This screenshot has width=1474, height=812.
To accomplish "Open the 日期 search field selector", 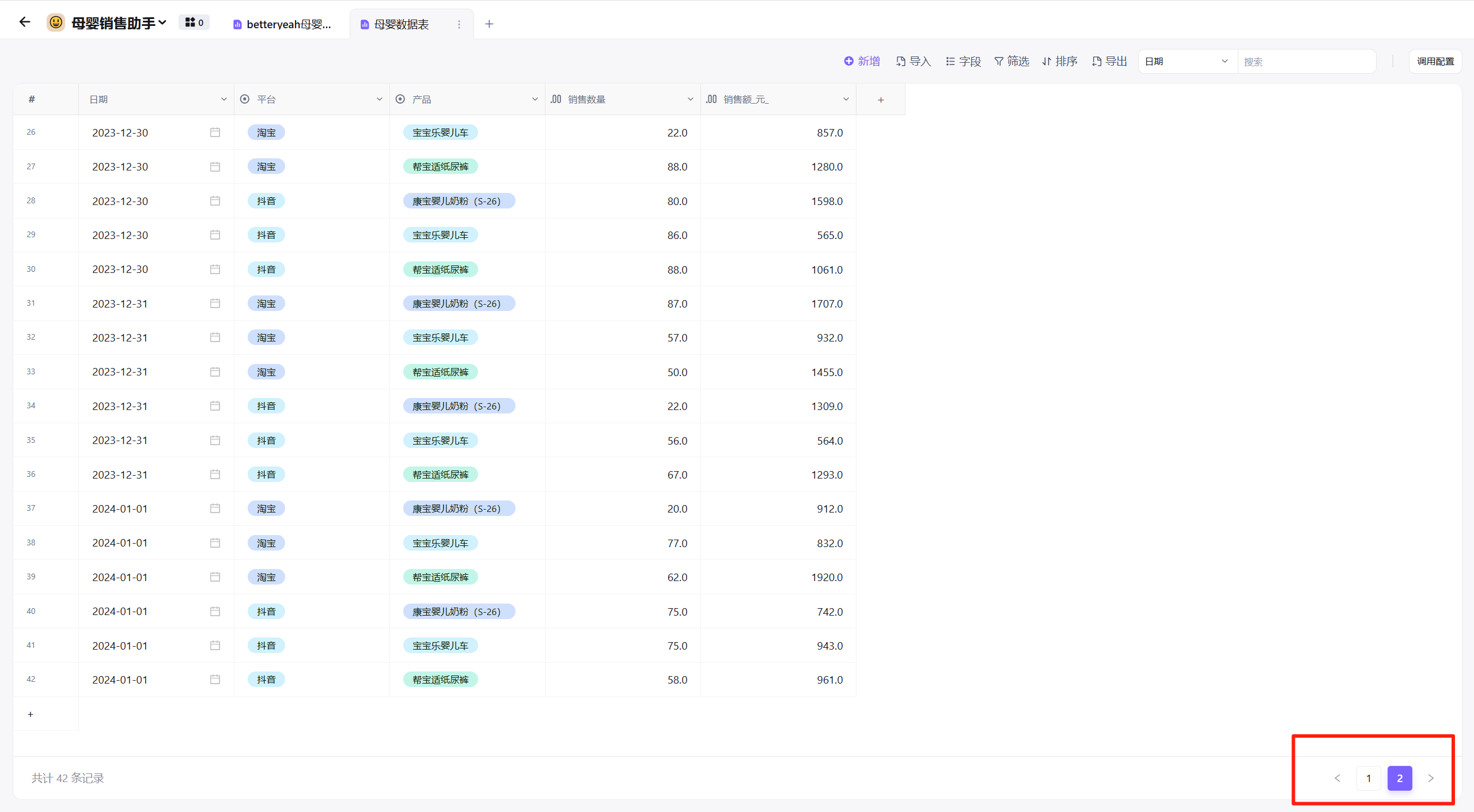I will [x=1187, y=61].
